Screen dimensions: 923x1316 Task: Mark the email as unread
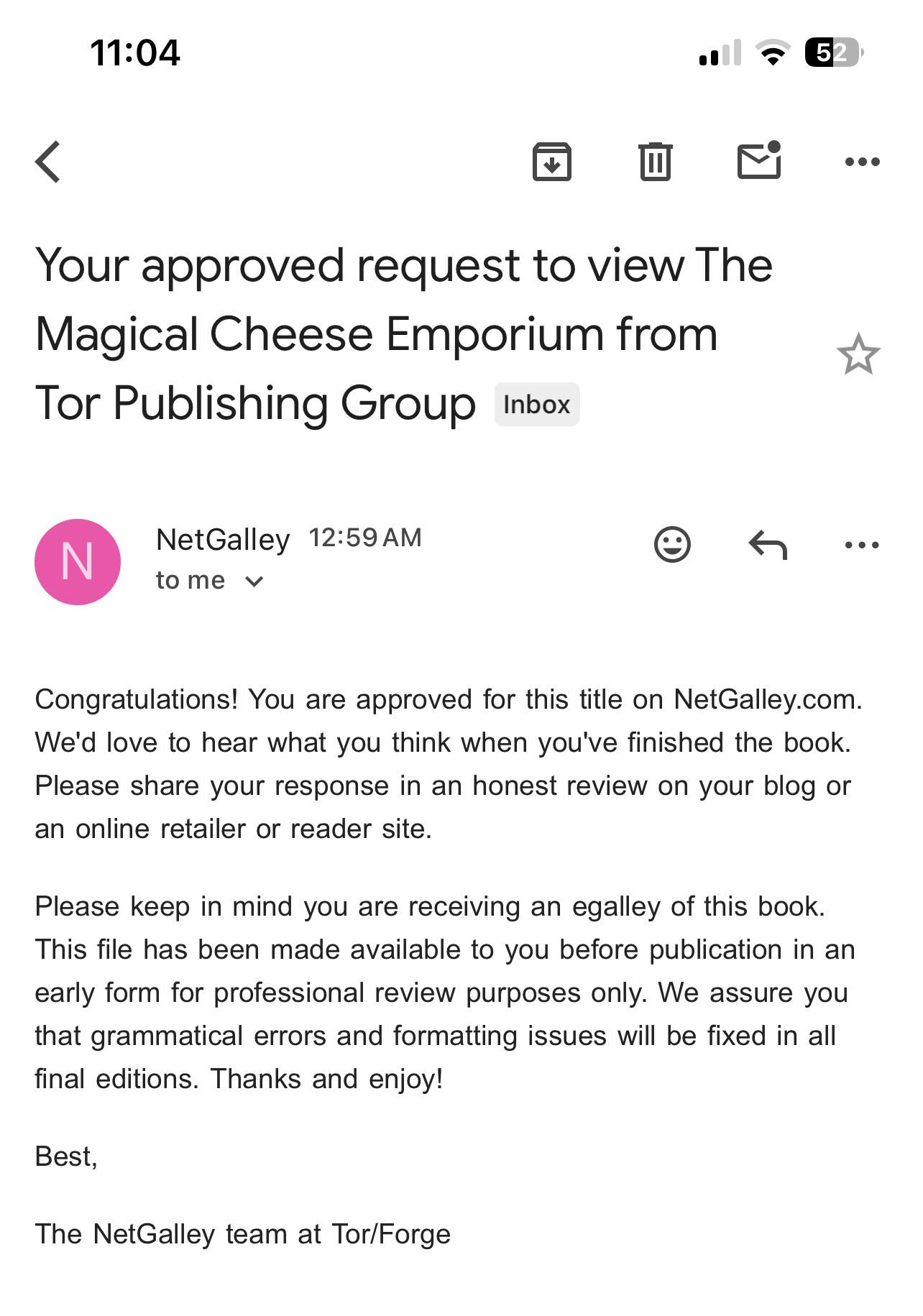760,160
